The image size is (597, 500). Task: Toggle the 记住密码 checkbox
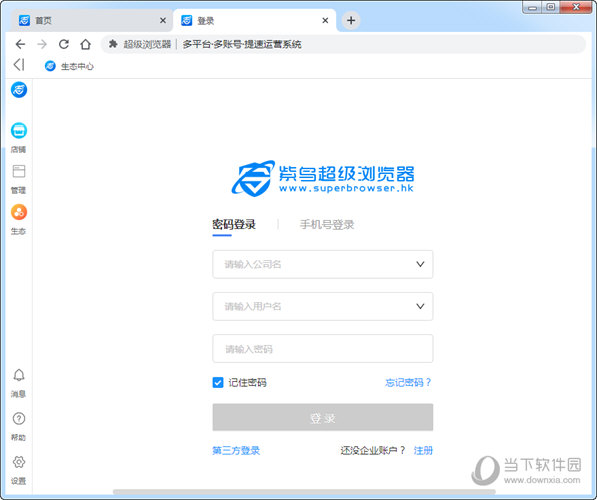218,382
